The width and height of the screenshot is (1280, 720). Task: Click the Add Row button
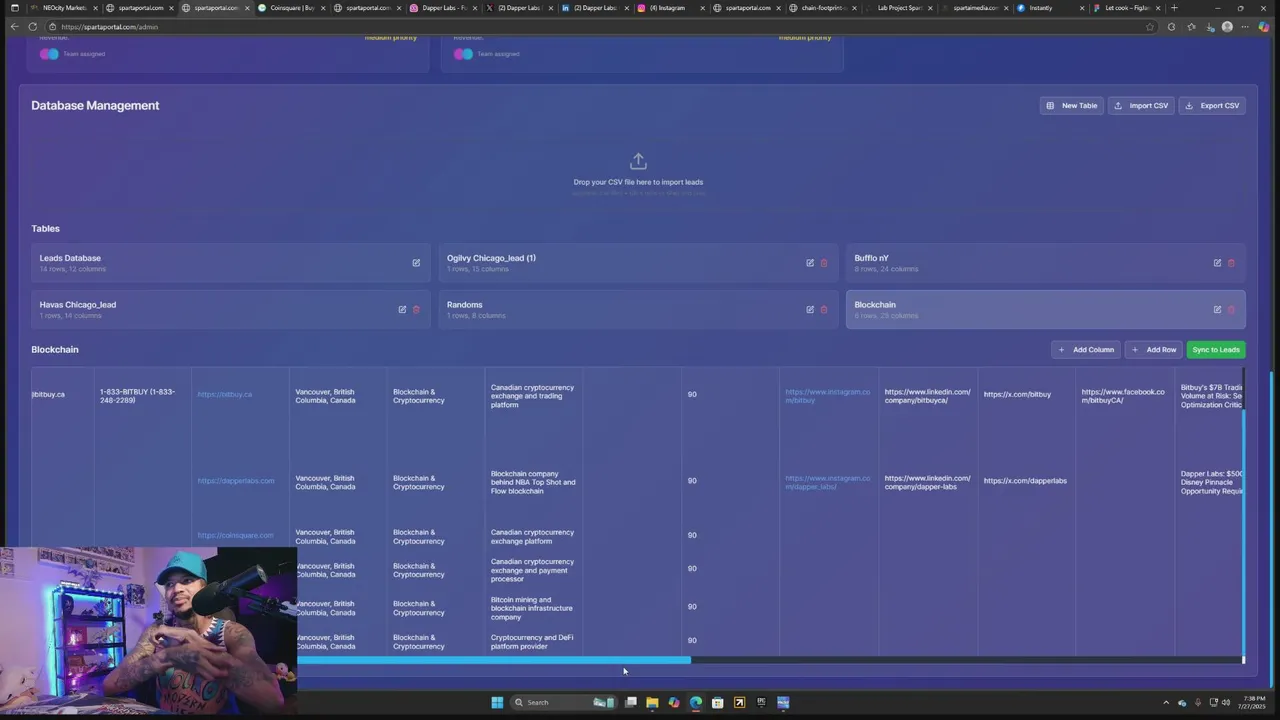[x=1153, y=350]
